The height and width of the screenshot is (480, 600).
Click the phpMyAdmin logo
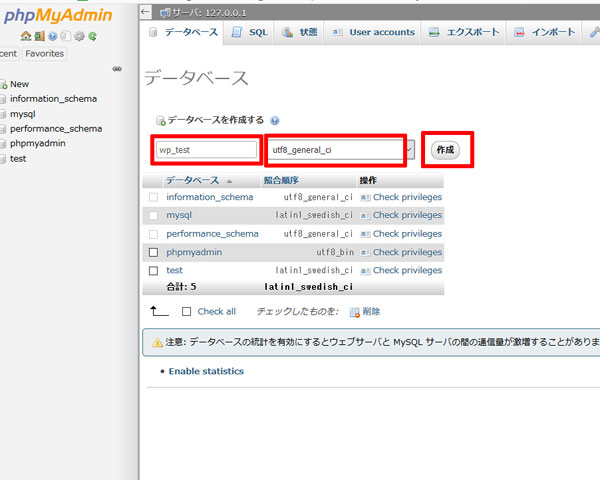(57, 16)
